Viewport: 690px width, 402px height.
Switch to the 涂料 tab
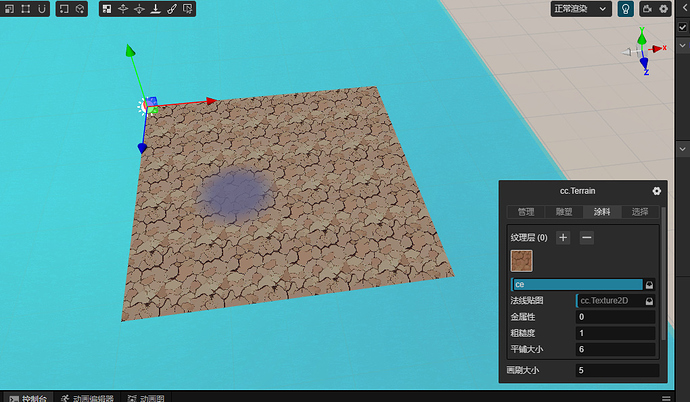coord(602,212)
